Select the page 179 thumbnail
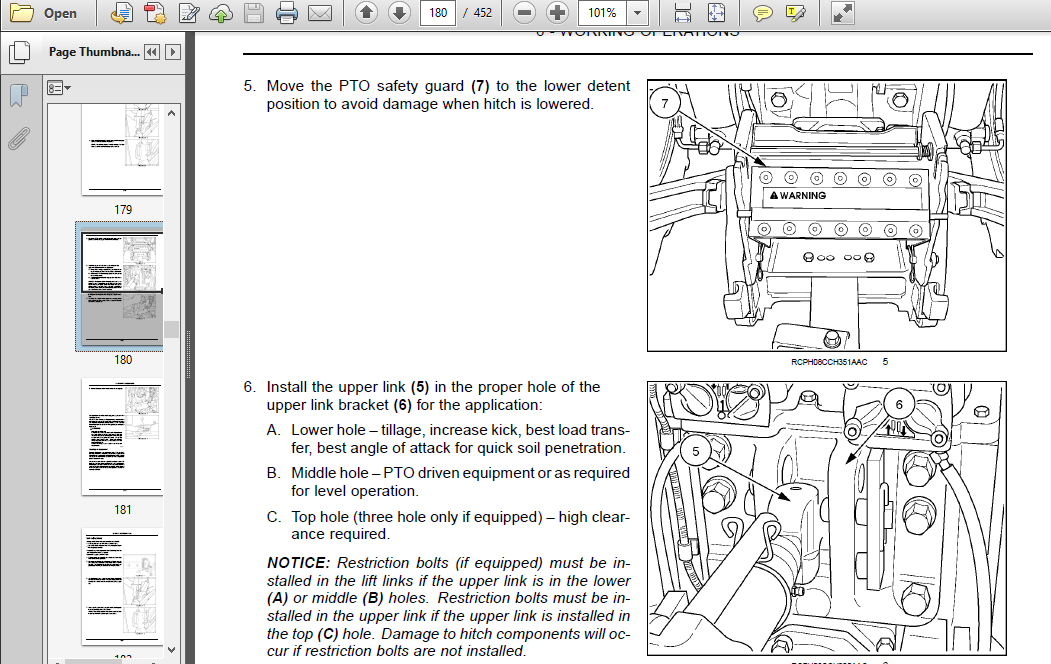1051x664 pixels. 122,149
